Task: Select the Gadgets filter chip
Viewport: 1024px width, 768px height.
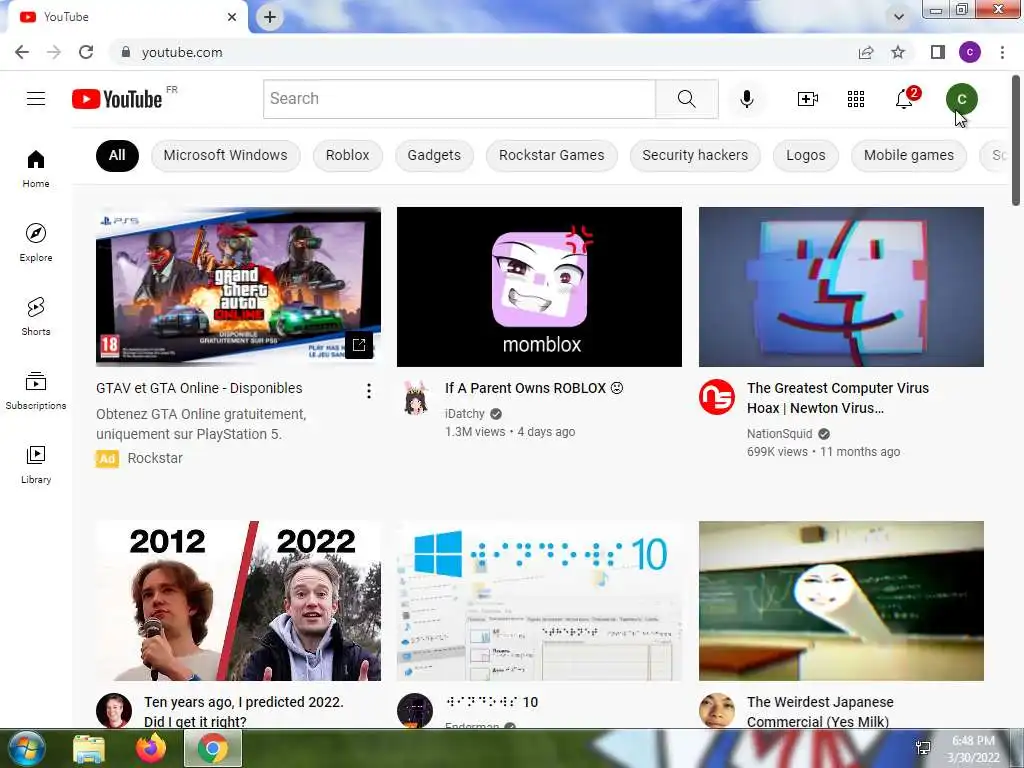Action: coord(434,155)
